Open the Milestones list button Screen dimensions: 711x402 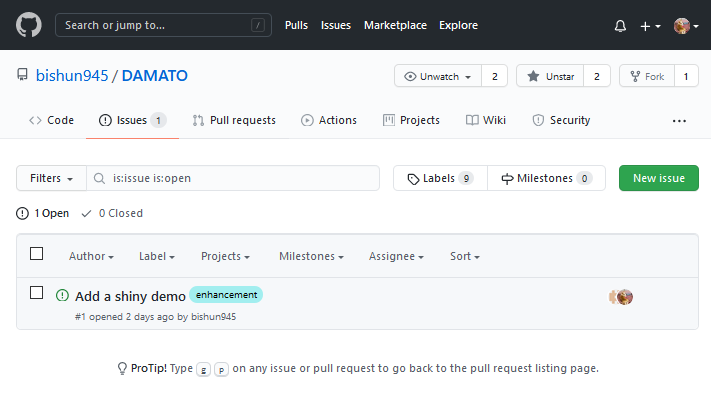(x=546, y=178)
